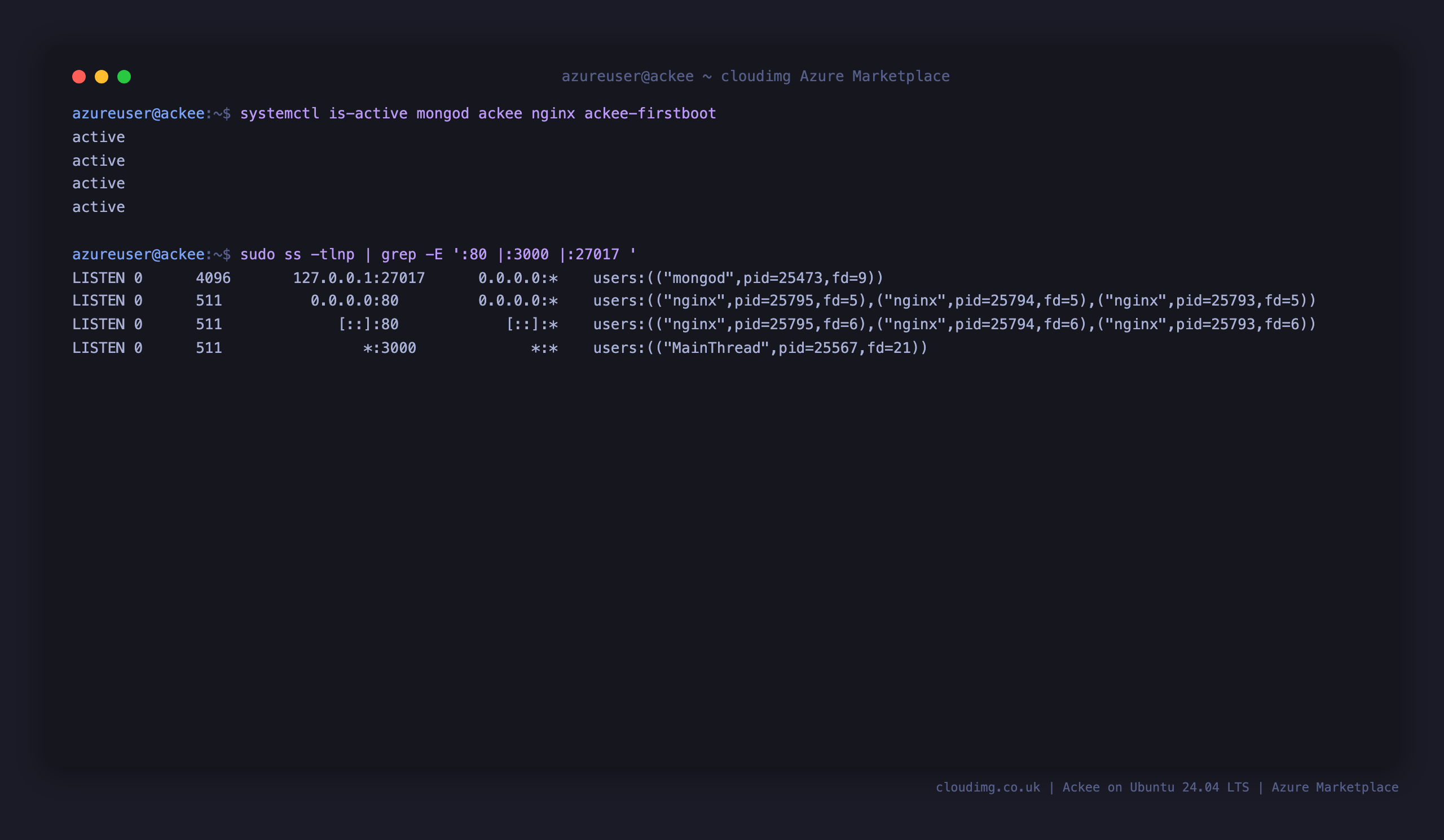Viewport: 1444px width, 840px height.
Task: Click the second prompt before 'sudo ss'
Action: point(151,254)
